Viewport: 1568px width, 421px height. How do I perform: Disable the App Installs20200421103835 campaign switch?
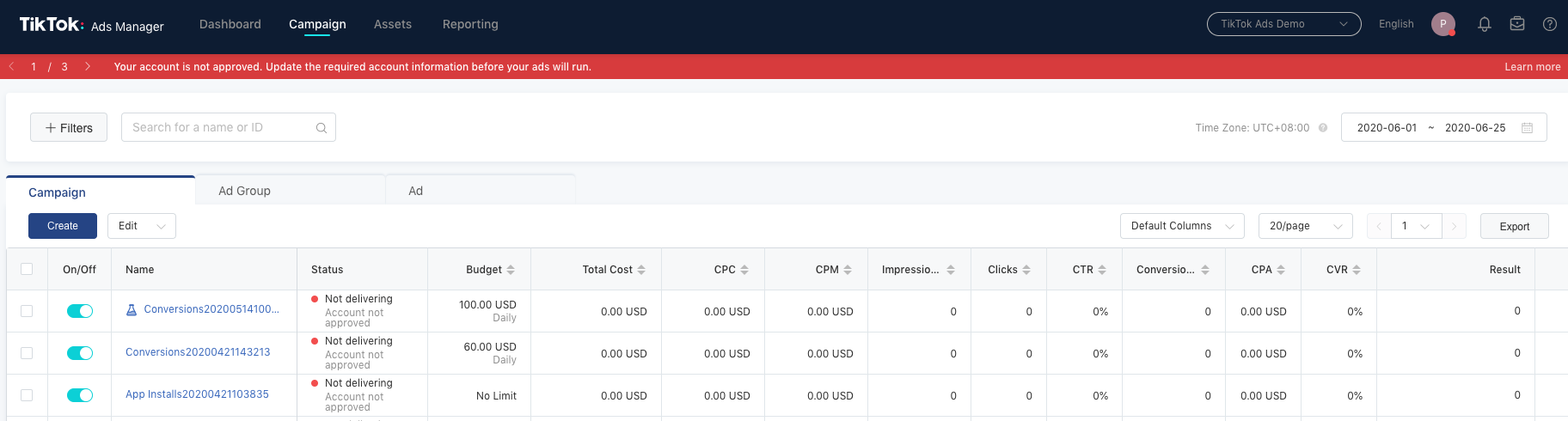tap(80, 395)
